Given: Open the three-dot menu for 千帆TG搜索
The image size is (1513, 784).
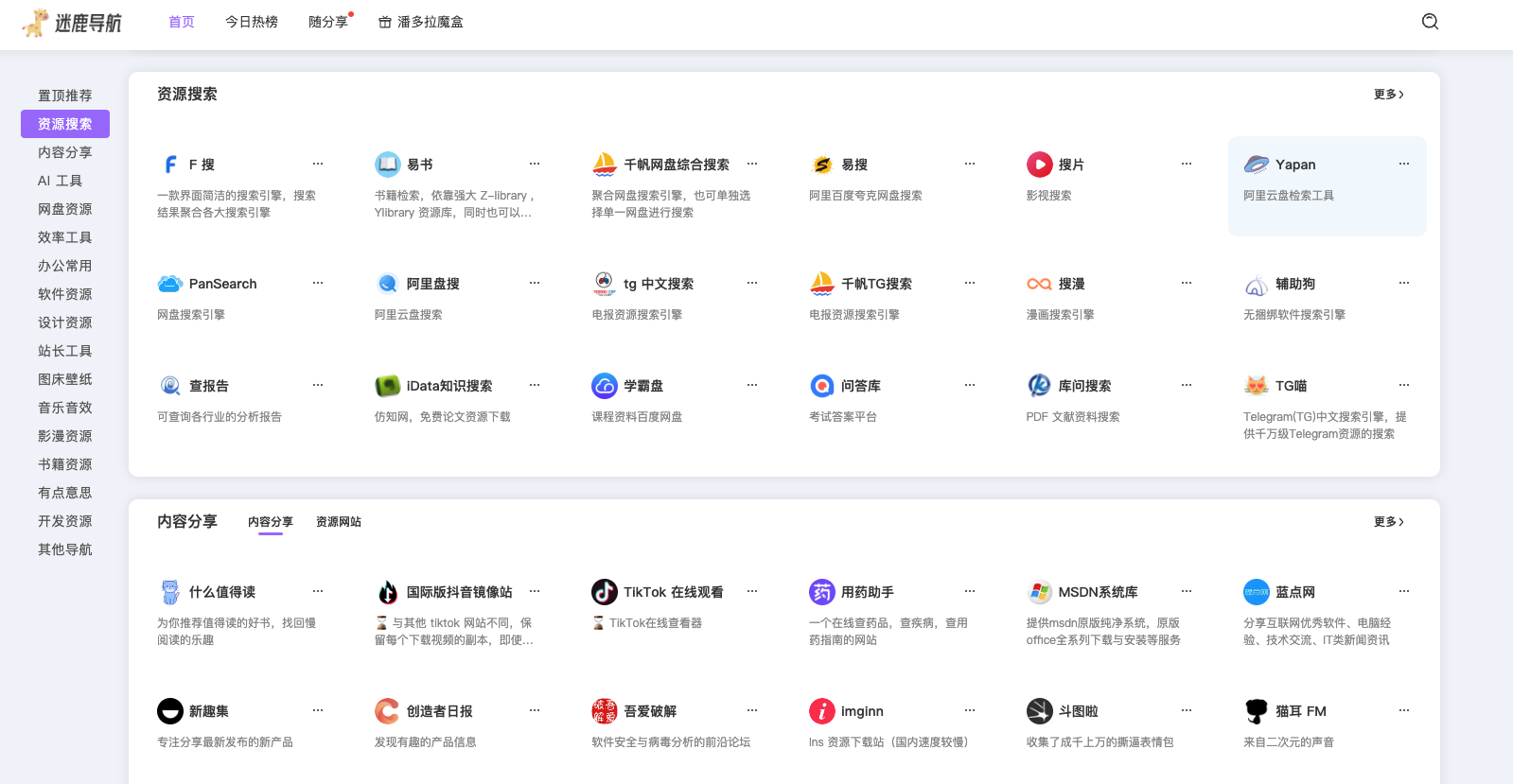Looking at the screenshot, I should click(970, 283).
